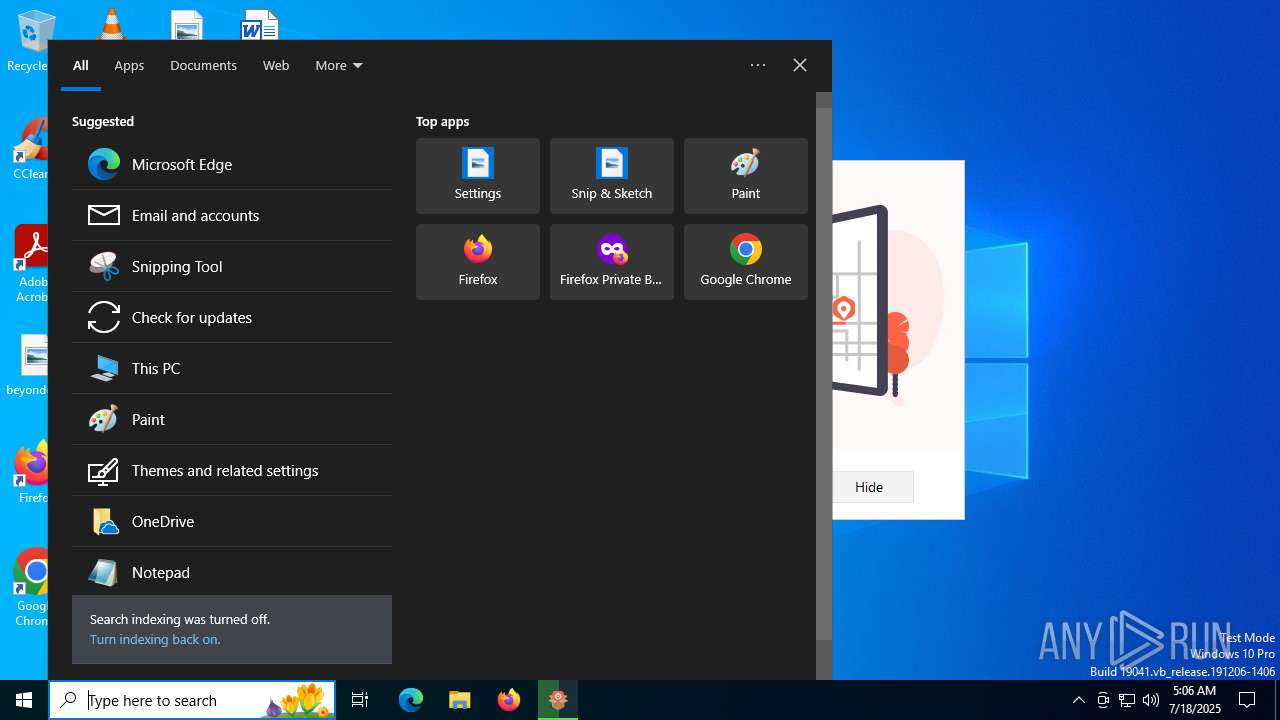This screenshot has height=720, width=1280.
Task: Open the volume control tray icon
Action: pyautogui.click(x=1151, y=700)
